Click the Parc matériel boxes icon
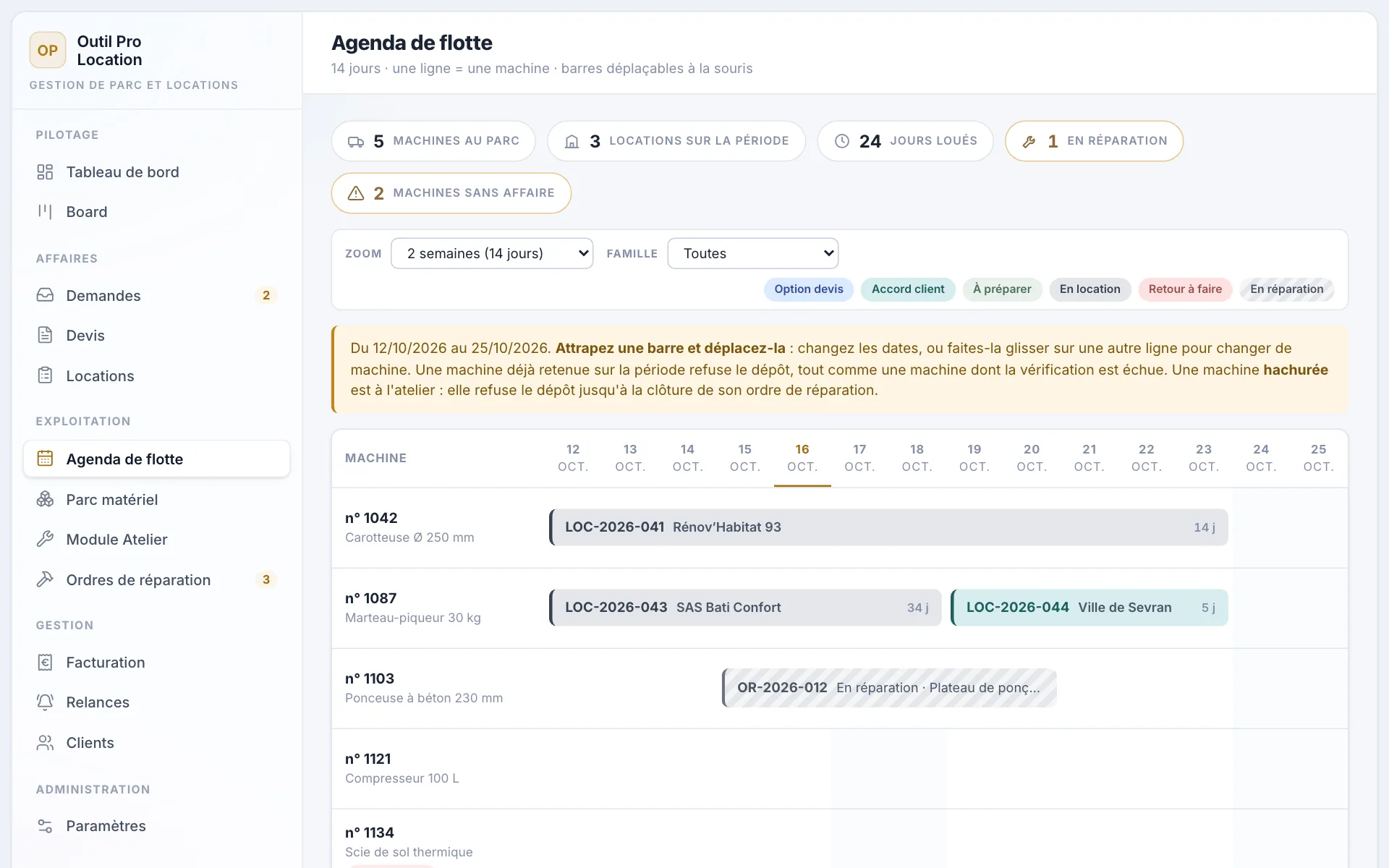 pyautogui.click(x=45, y=499)
